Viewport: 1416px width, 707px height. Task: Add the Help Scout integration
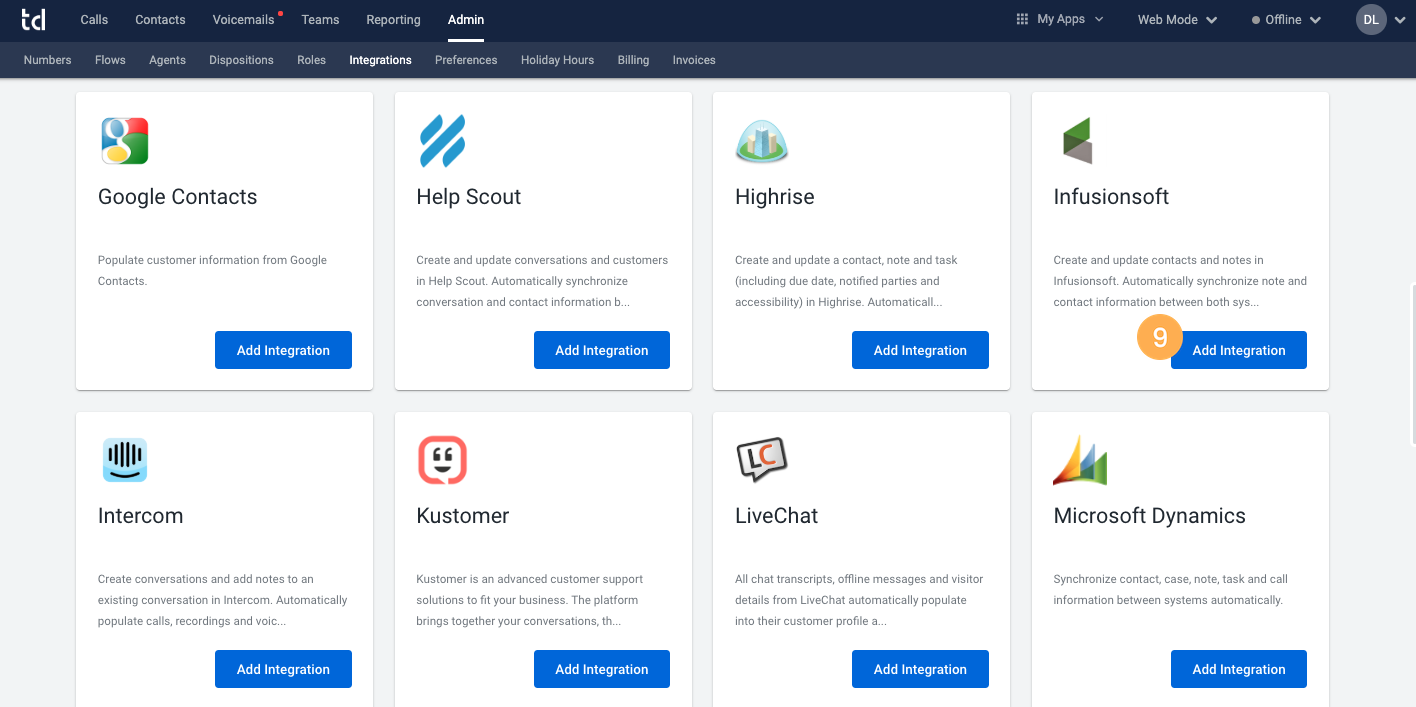point(601,350)
